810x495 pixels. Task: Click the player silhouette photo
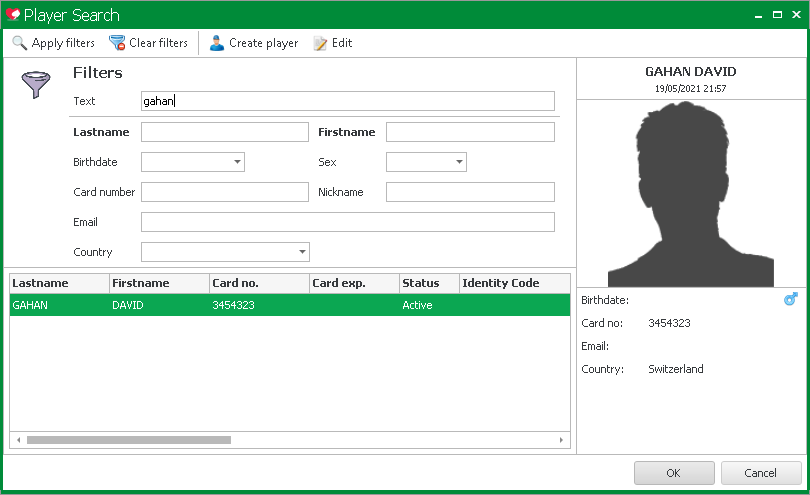[x=691, y=194]
